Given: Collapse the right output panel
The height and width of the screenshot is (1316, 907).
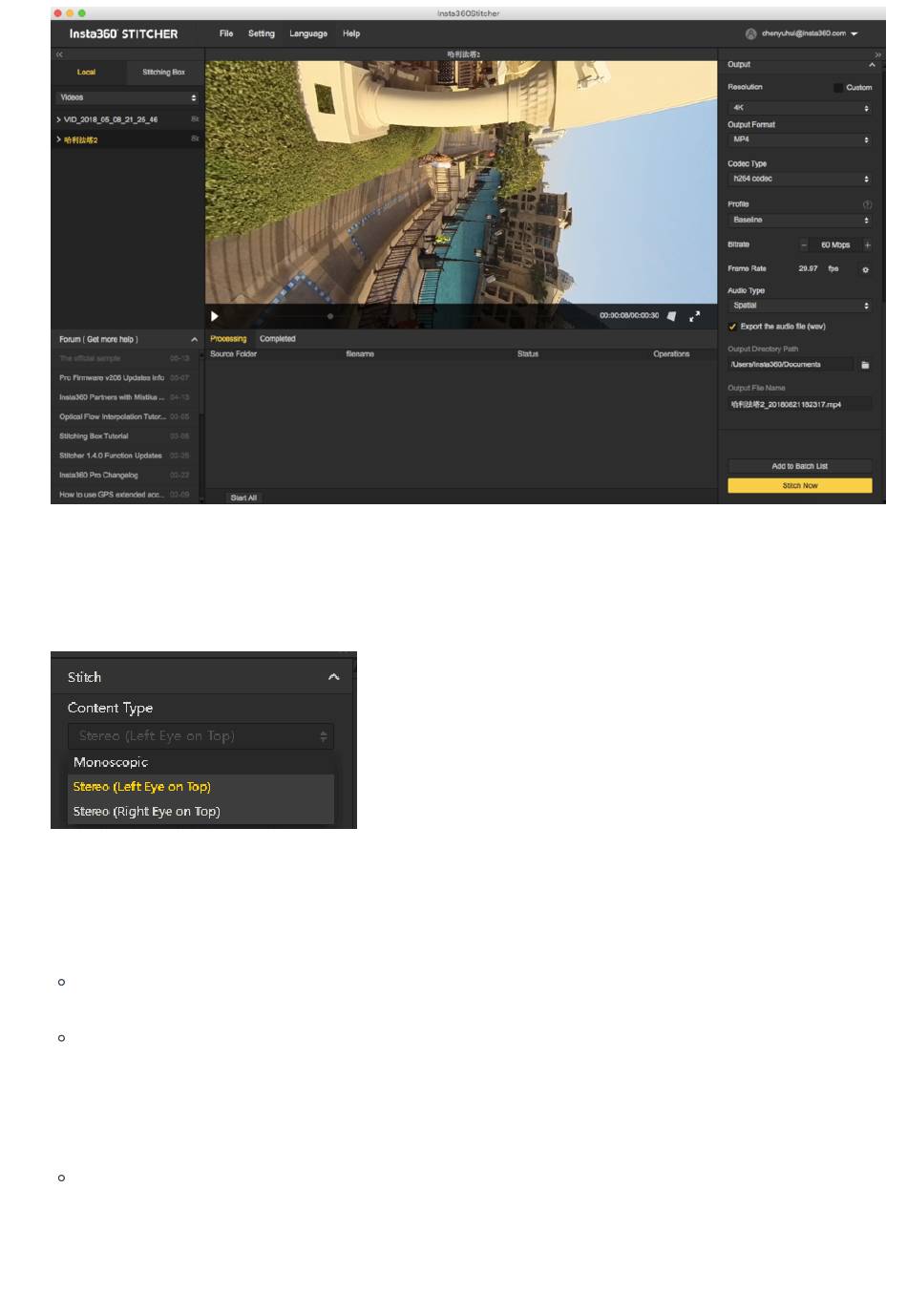Looking at the screenshot, I should coord(877,55).
